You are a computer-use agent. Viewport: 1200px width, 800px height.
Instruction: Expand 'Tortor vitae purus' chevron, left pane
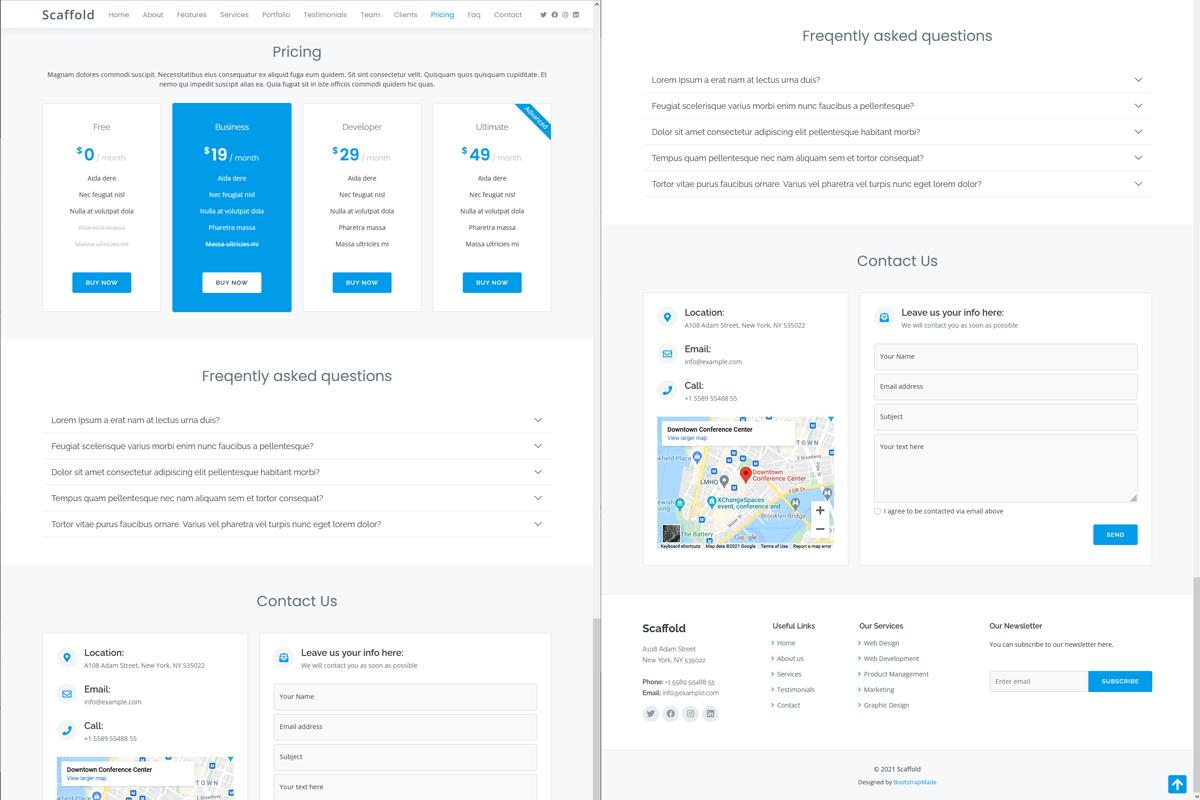pos(538,524)
